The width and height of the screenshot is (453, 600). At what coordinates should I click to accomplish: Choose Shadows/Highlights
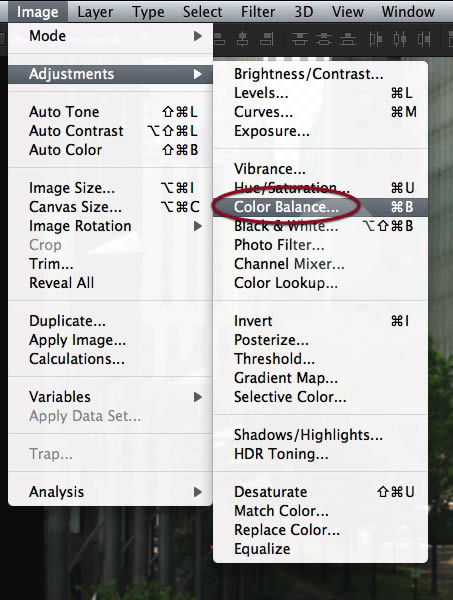click(320, 435)
